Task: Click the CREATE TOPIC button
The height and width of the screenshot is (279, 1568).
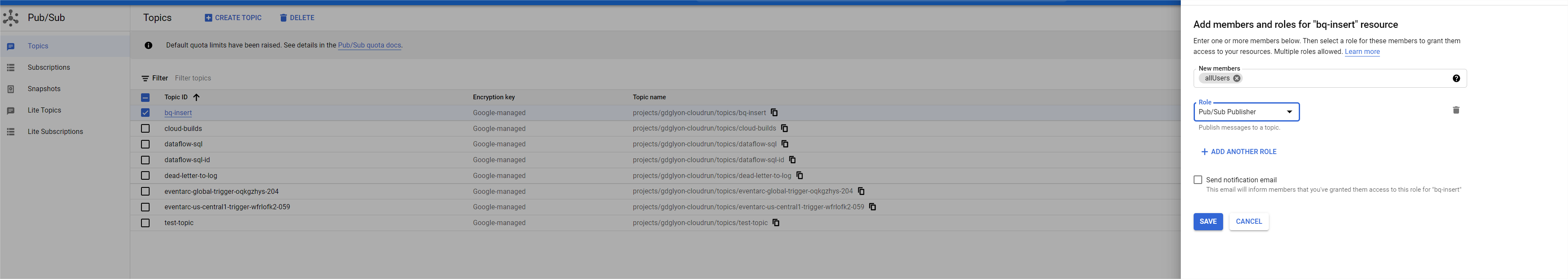Action: coord(233,18)
